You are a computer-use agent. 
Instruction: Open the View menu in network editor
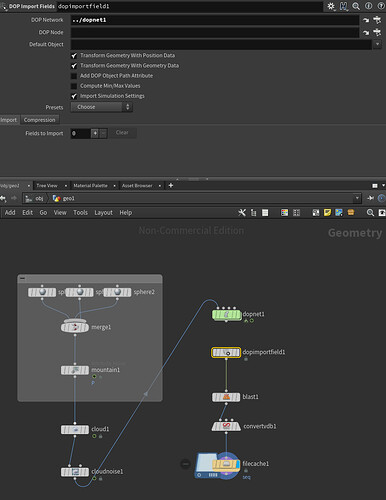(x=60, y=213)
